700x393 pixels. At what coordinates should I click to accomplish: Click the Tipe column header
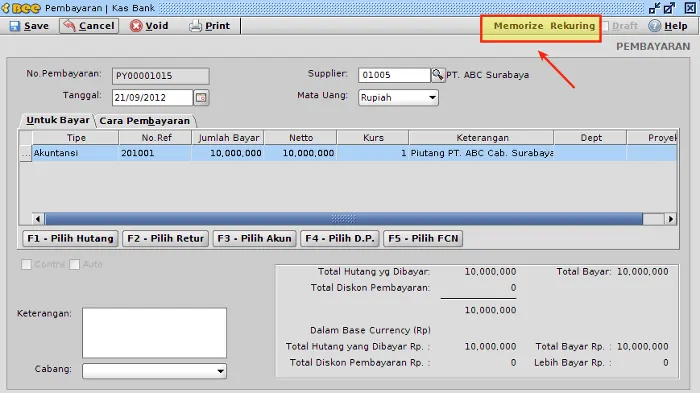[x=76, y=138]
